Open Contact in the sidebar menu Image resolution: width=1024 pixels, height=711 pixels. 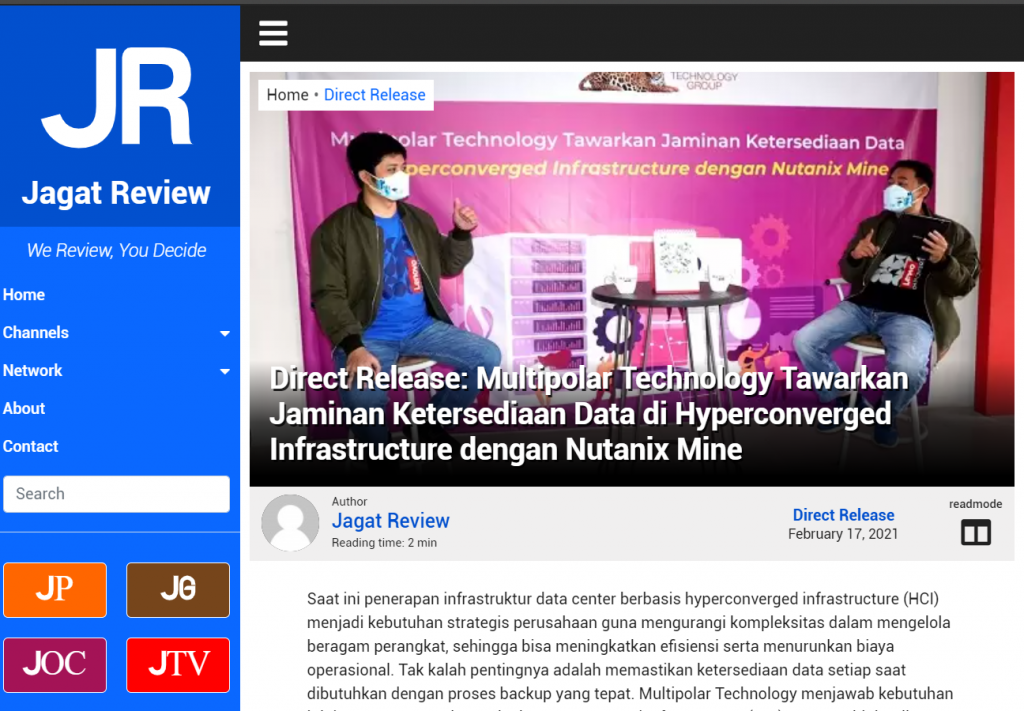tap(30, 446)
